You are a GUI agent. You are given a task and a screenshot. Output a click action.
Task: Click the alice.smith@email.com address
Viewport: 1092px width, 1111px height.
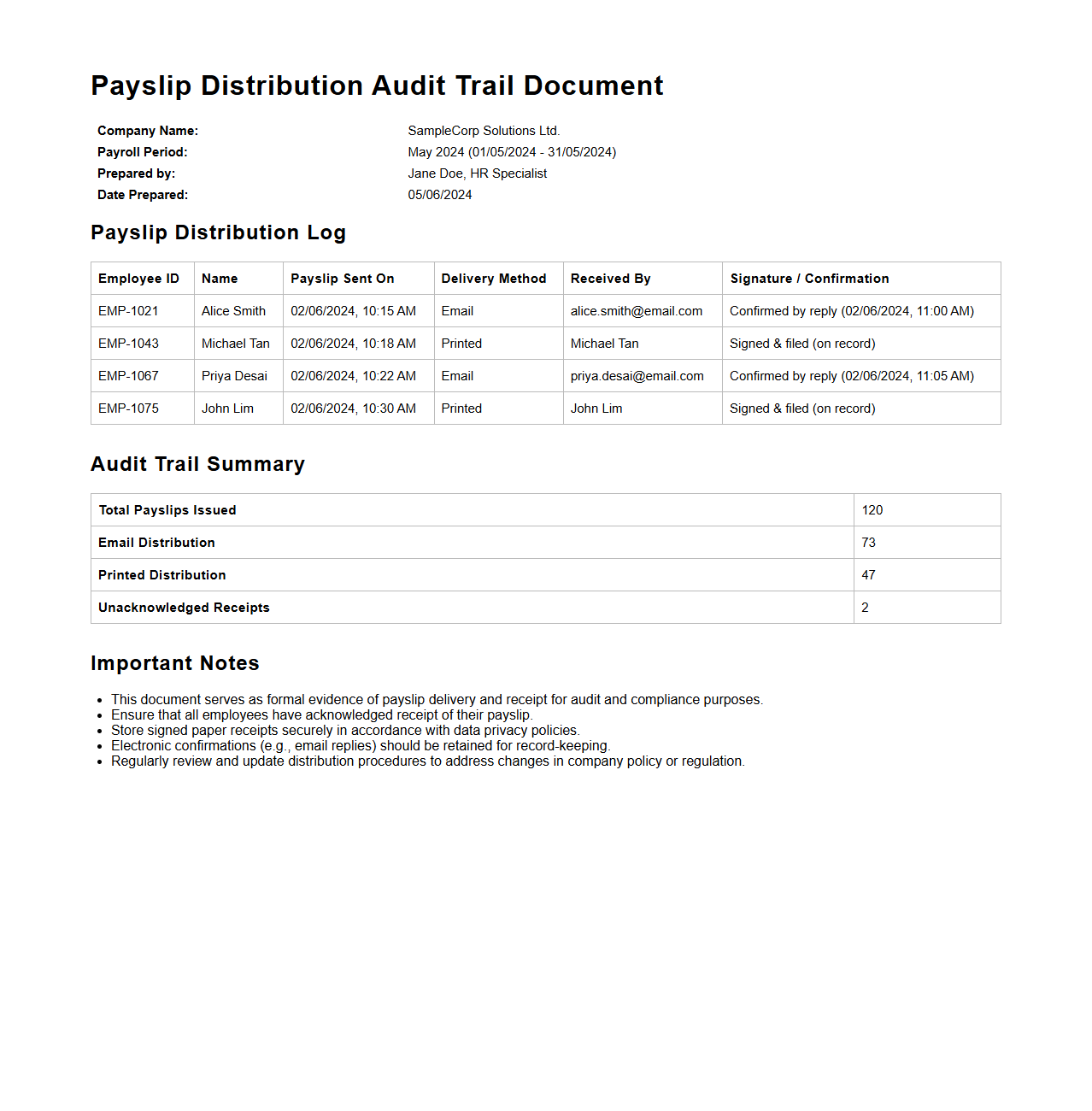636,311
